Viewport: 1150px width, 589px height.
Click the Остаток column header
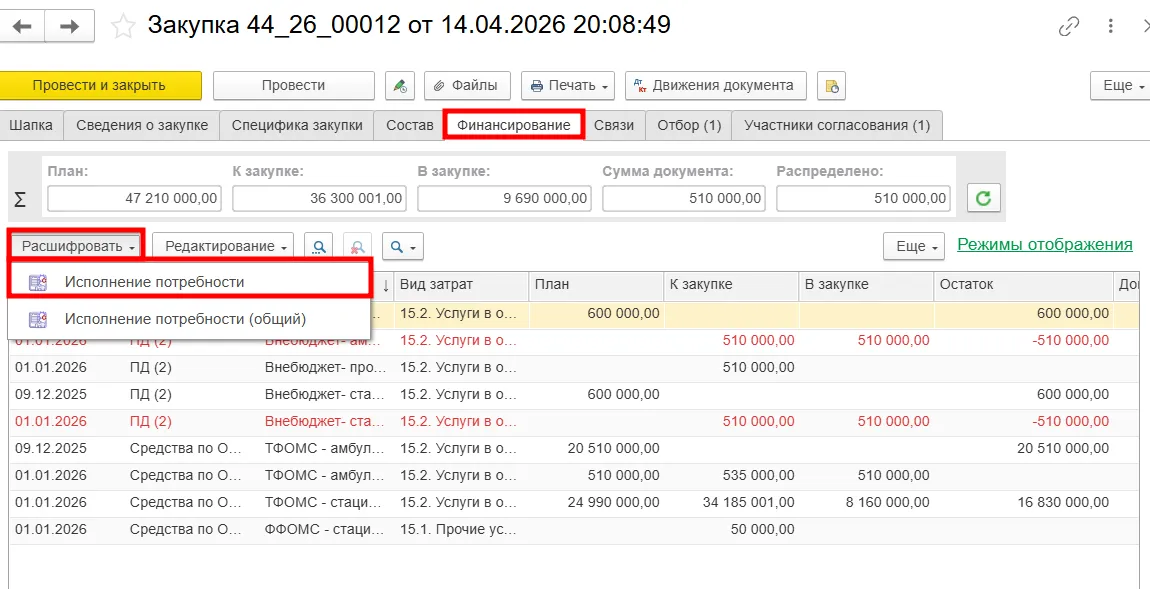click(x=1024, y=285)
